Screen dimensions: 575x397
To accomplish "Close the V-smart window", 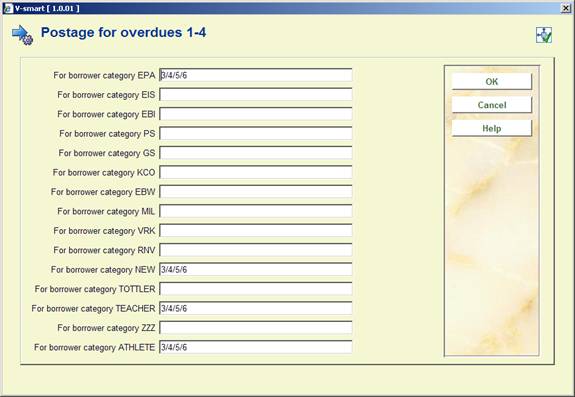I will pos(566,8).
